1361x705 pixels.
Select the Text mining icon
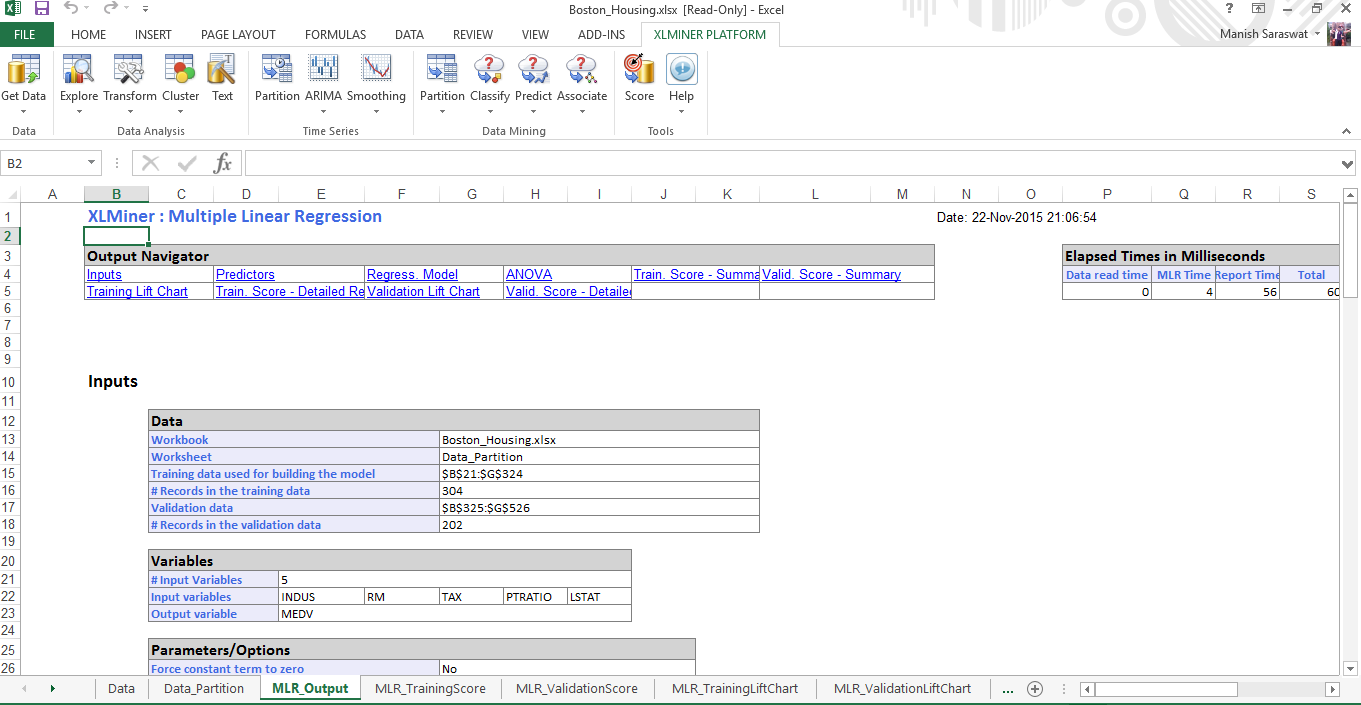pyautogui.click(x=222, y=79)
